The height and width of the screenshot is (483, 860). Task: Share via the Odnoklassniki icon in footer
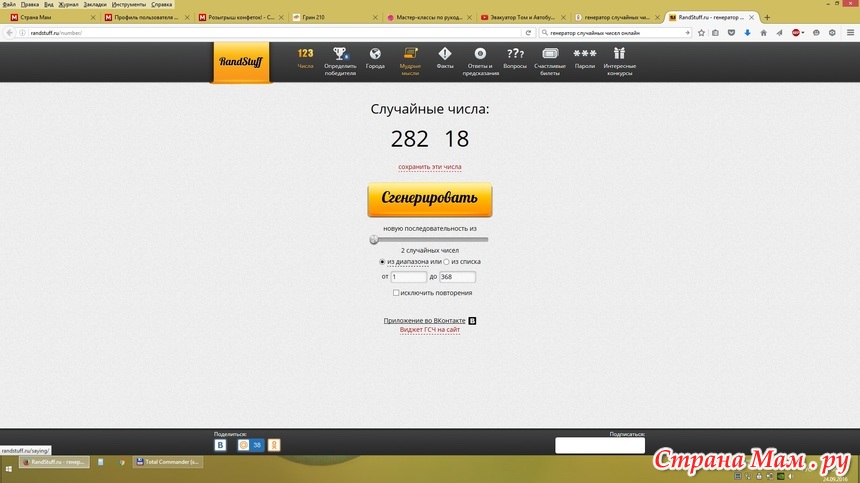point(274,445)
